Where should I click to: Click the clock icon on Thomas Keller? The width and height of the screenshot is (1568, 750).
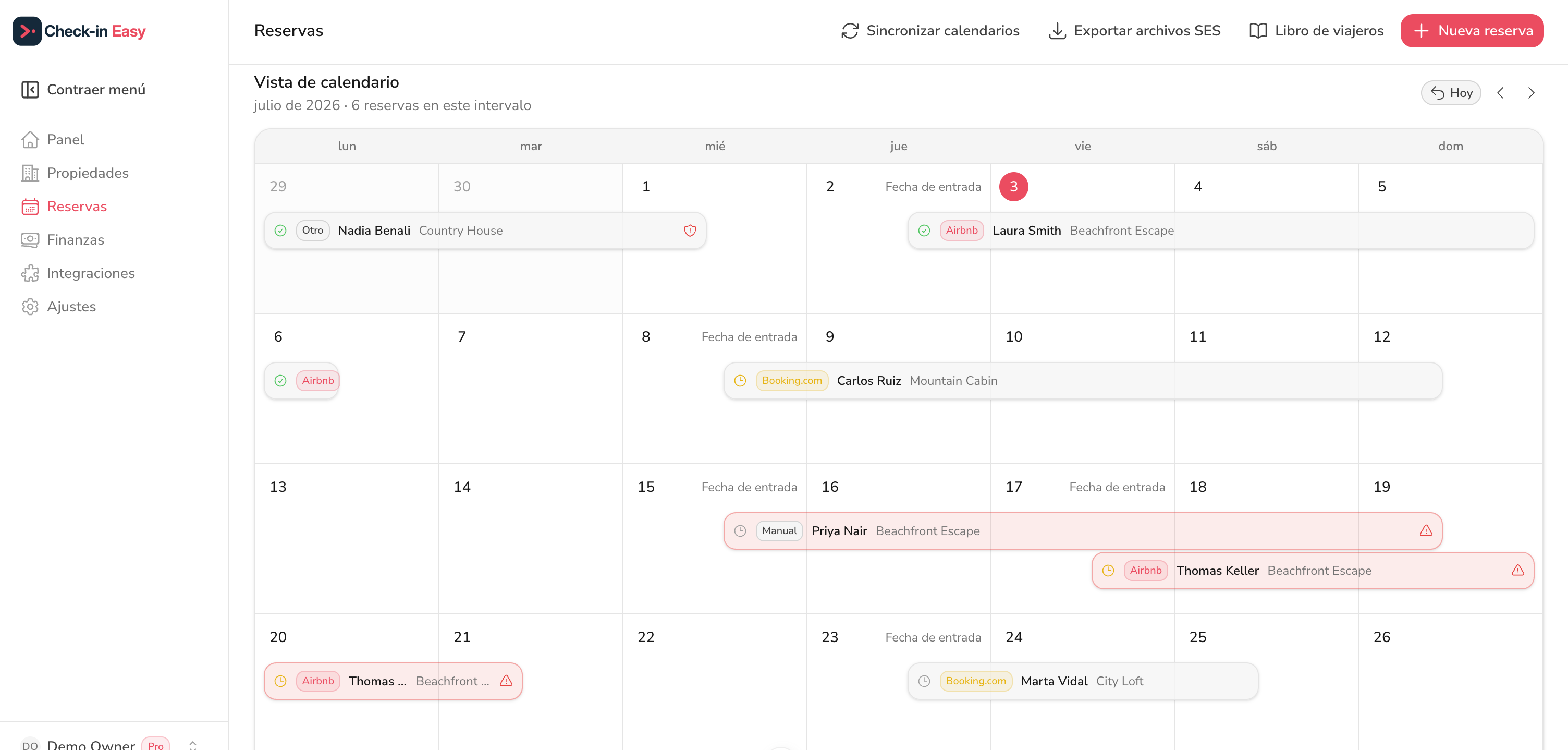1108,570
